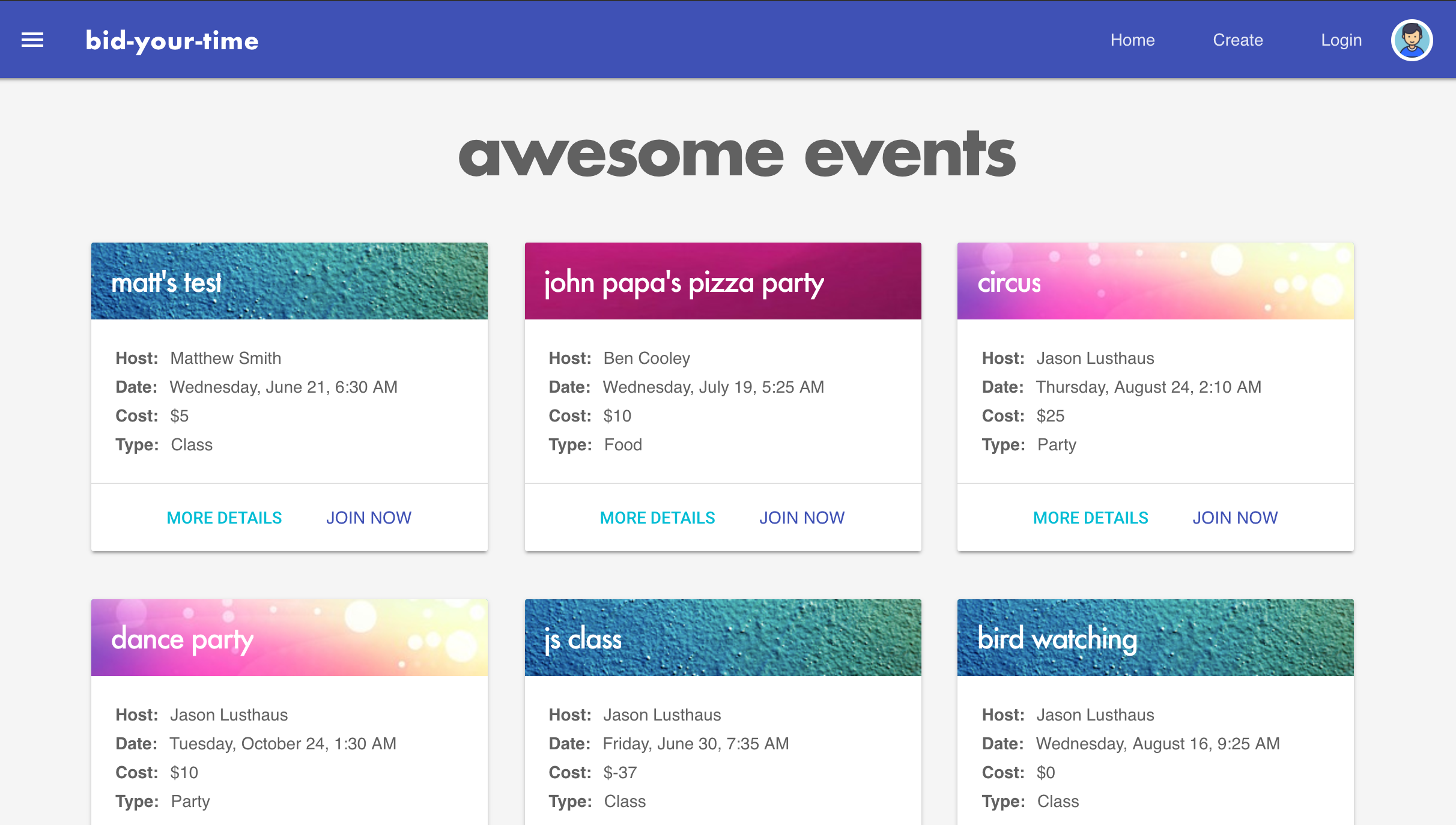
Task: Join matt's test event now
Action: point(368,518)
